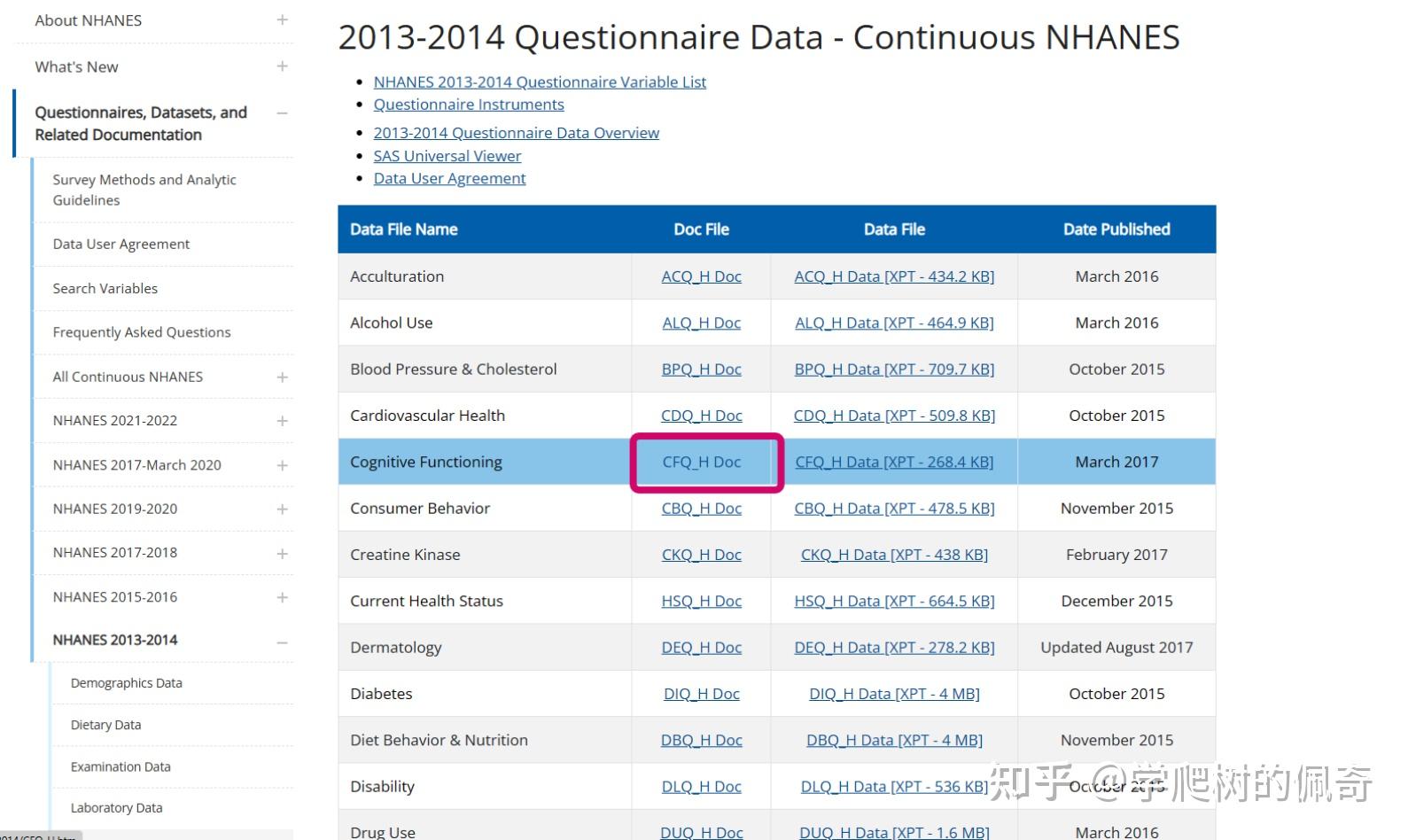Collapse NHANES 2013-2014 minus icon
1408x840 pixels.
(x=282, y=642)
